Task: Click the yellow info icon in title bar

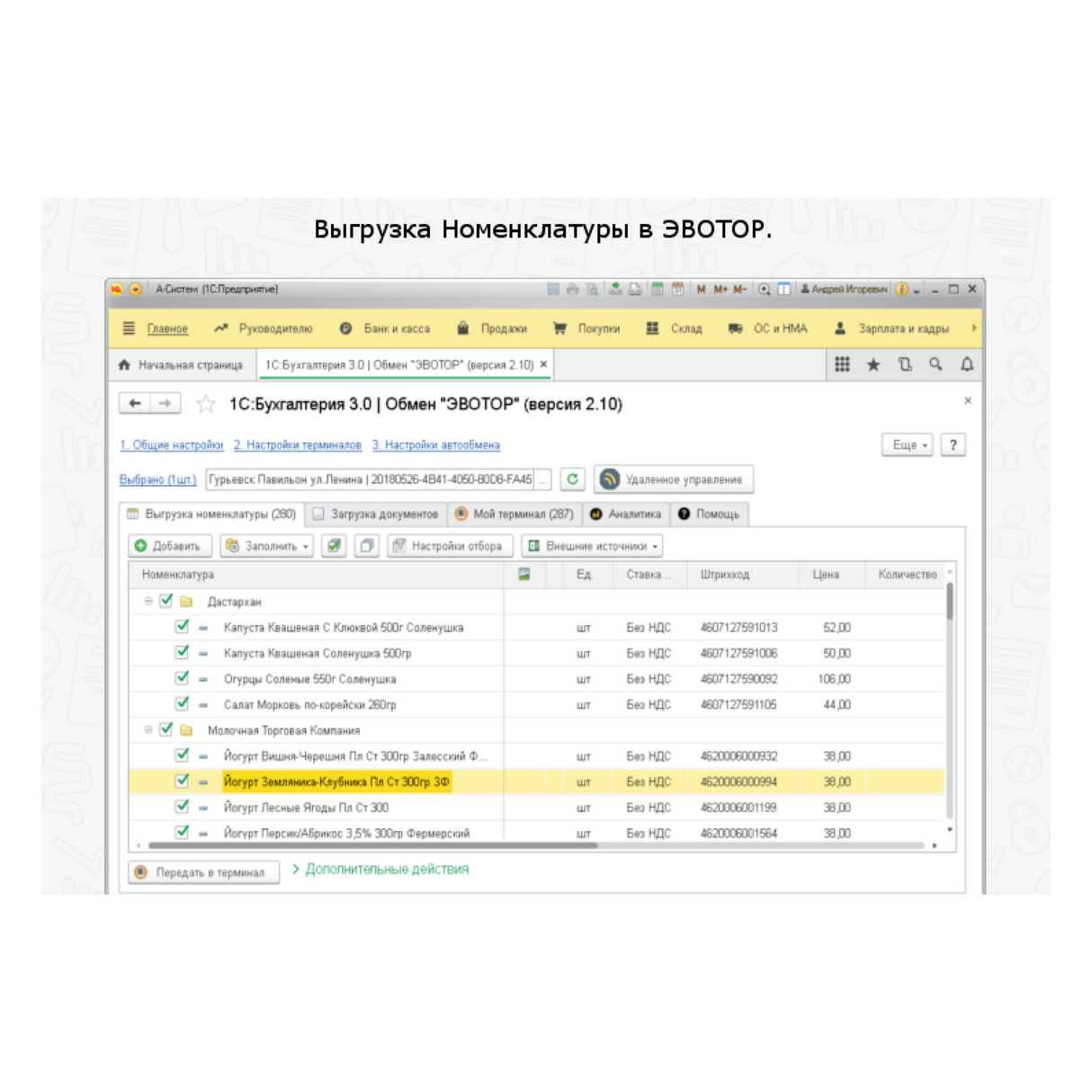Action: point(901,290)
